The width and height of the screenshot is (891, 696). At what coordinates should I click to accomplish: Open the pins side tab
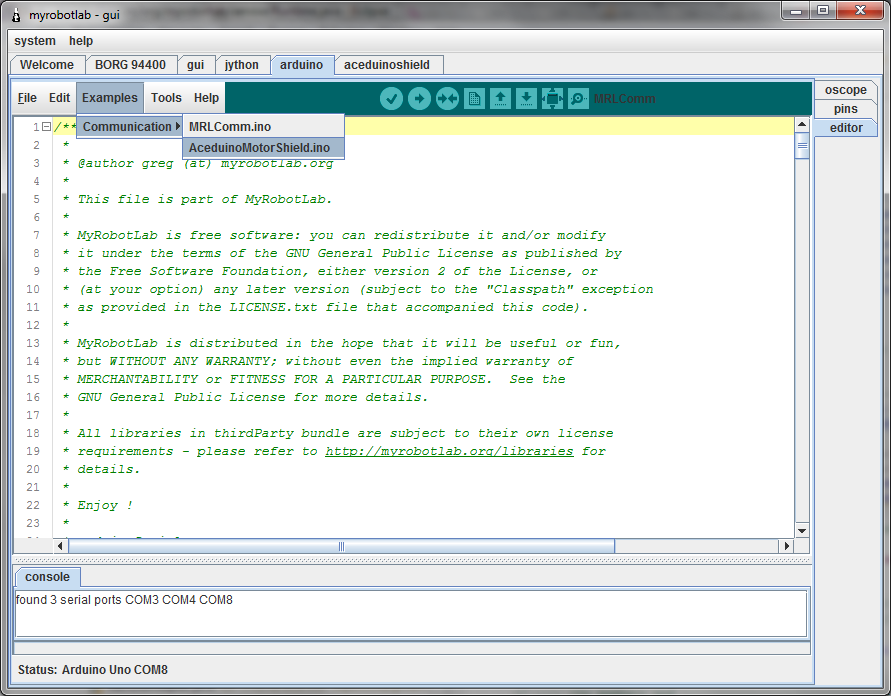846,109
